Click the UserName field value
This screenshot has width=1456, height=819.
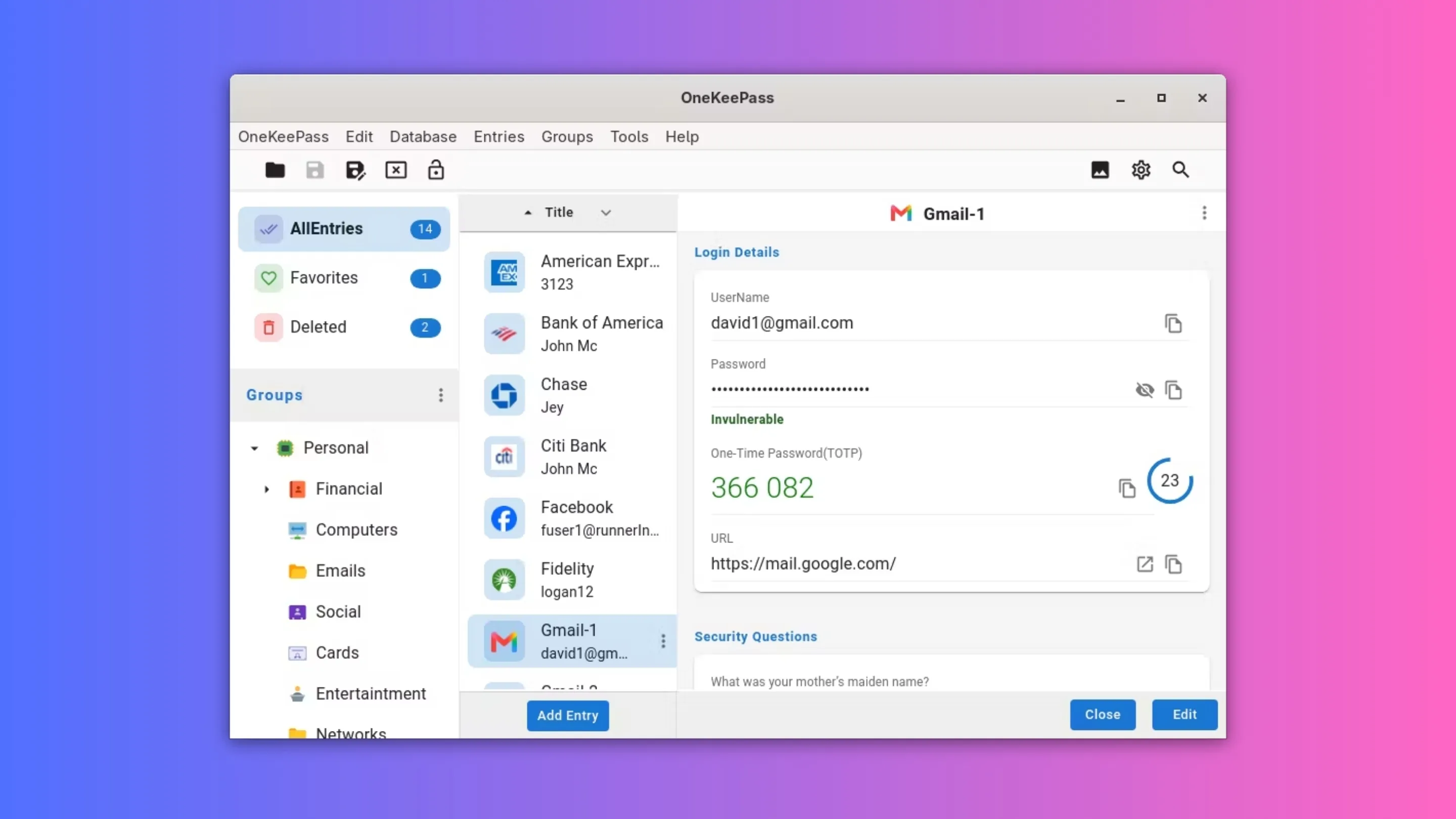pyautogui.click(x=782, y=324)
